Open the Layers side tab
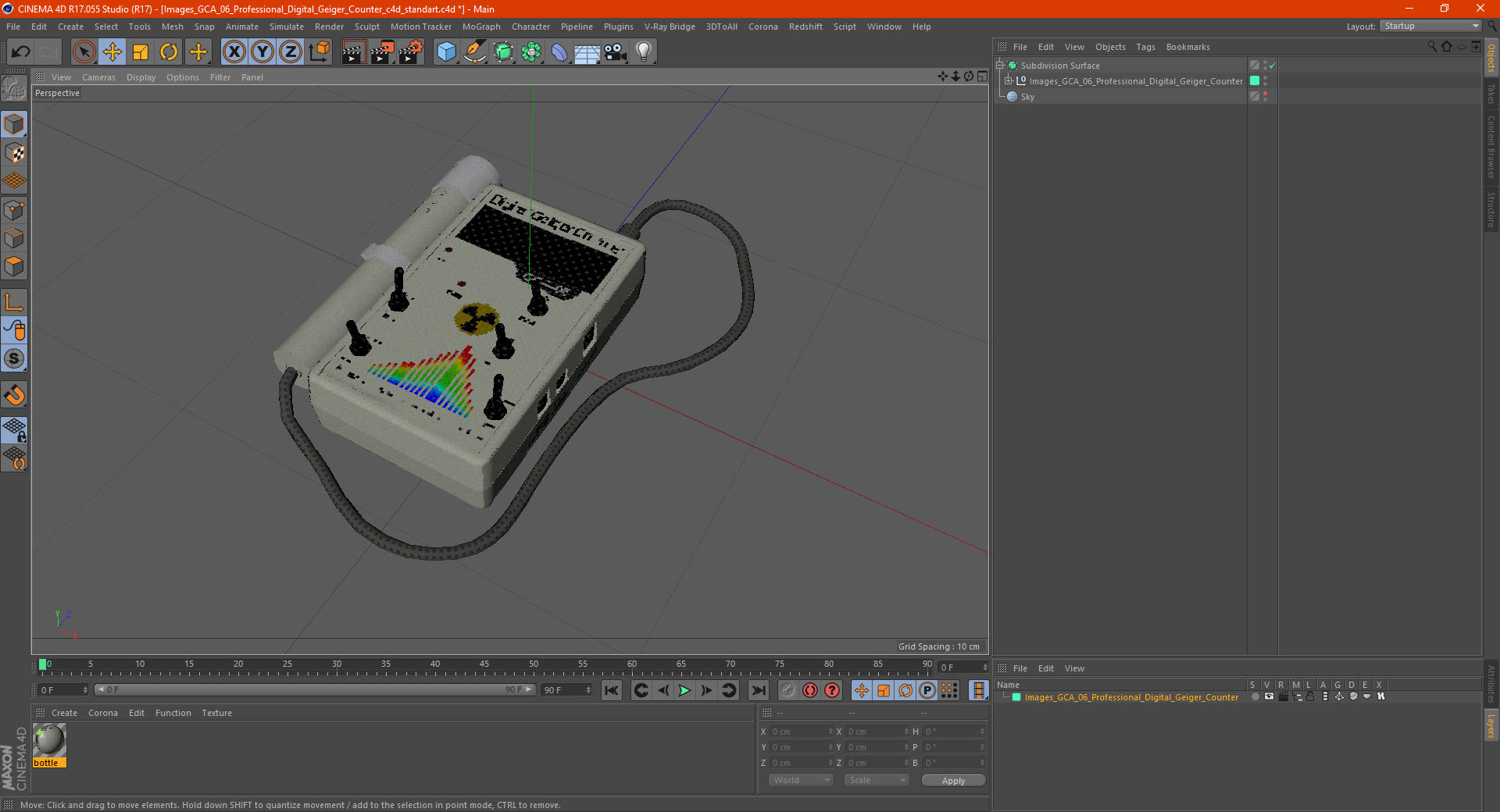 pos(1491,726)
